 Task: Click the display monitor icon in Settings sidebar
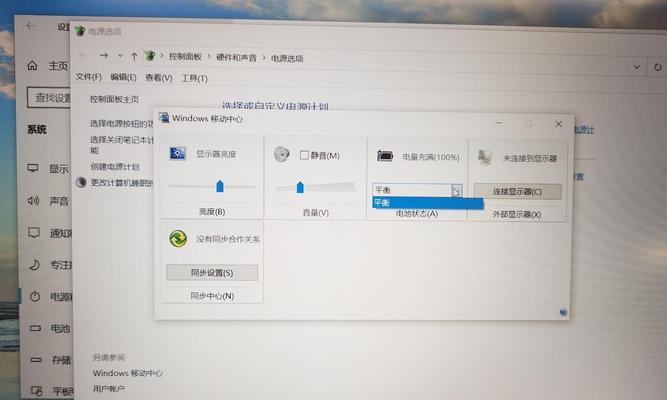coord(33,168)
